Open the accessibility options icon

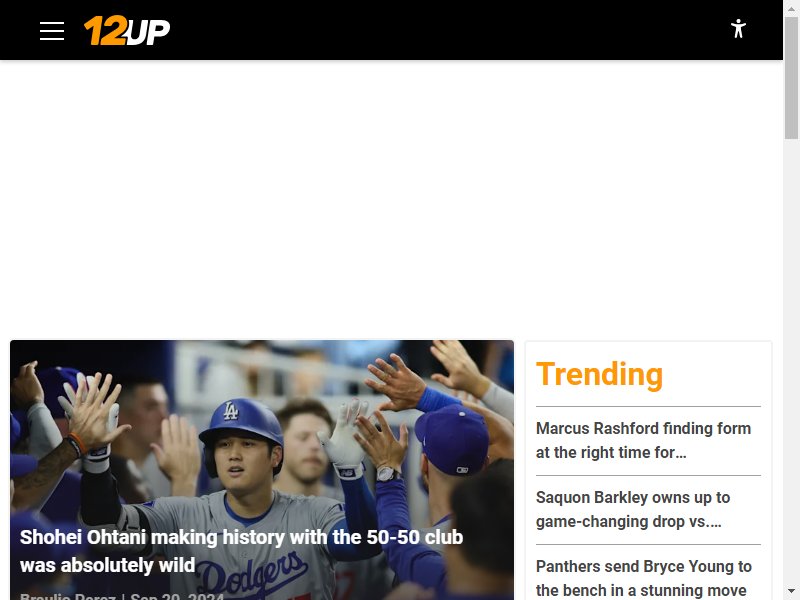coord(738,29)
